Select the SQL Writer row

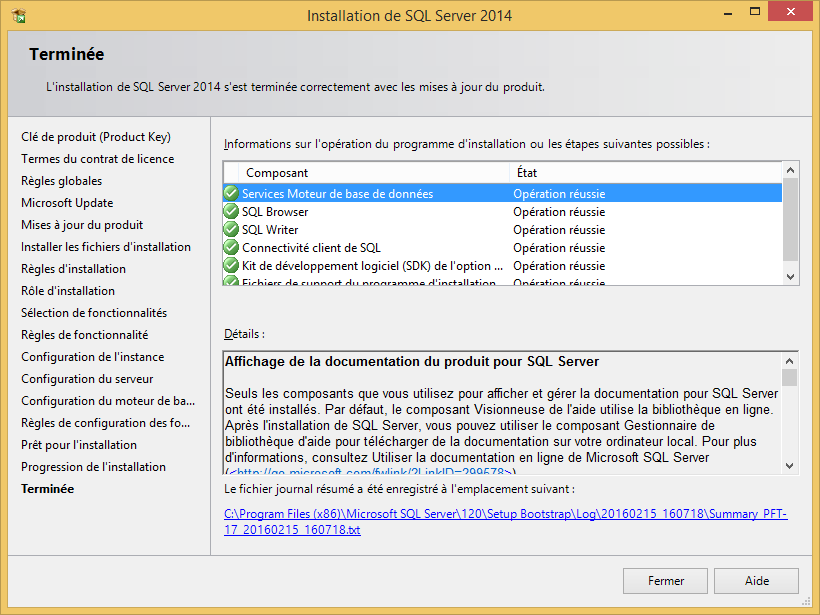(x=503, y=230)
